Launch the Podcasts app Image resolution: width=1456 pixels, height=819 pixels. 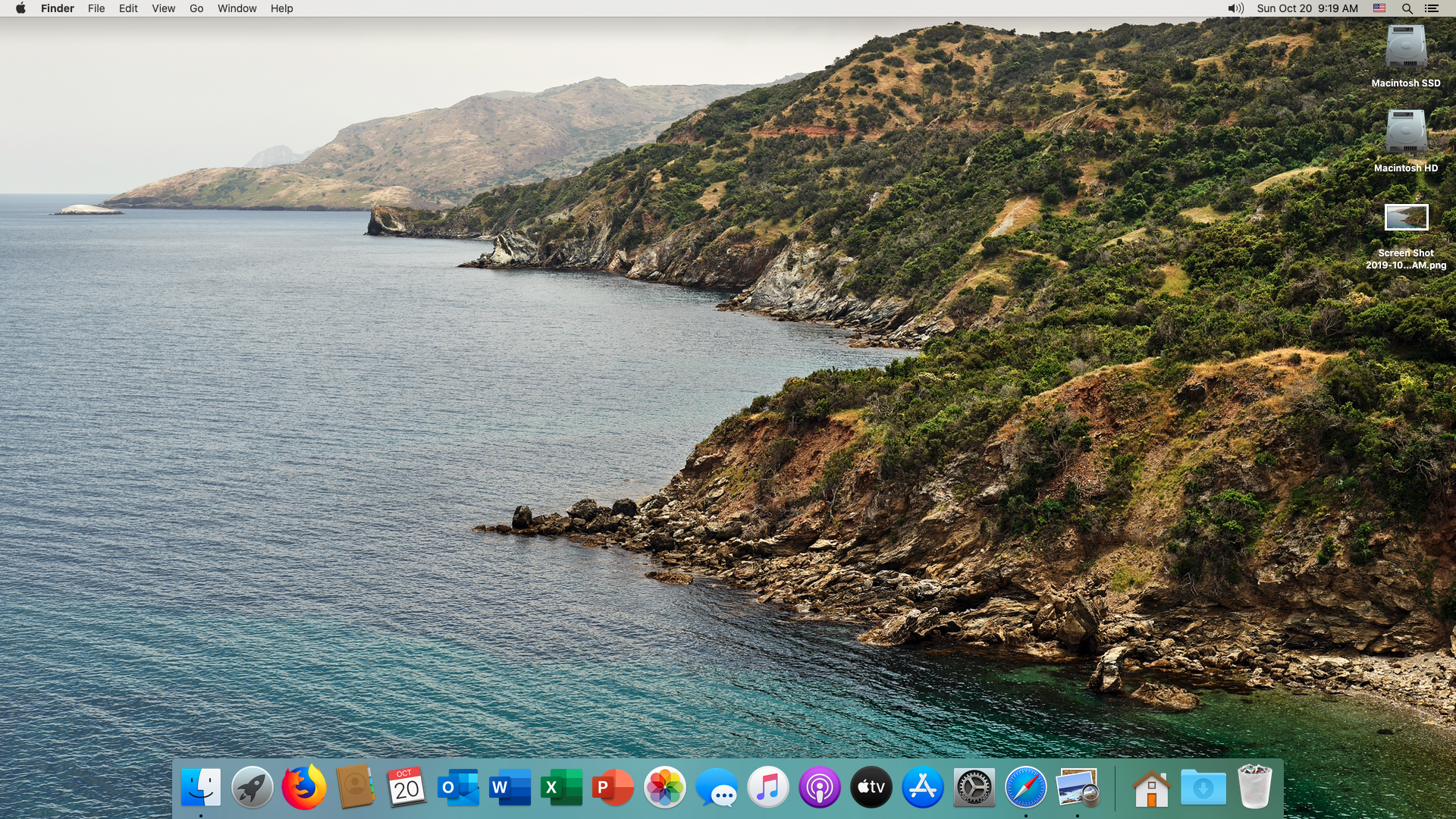point(820,788)
